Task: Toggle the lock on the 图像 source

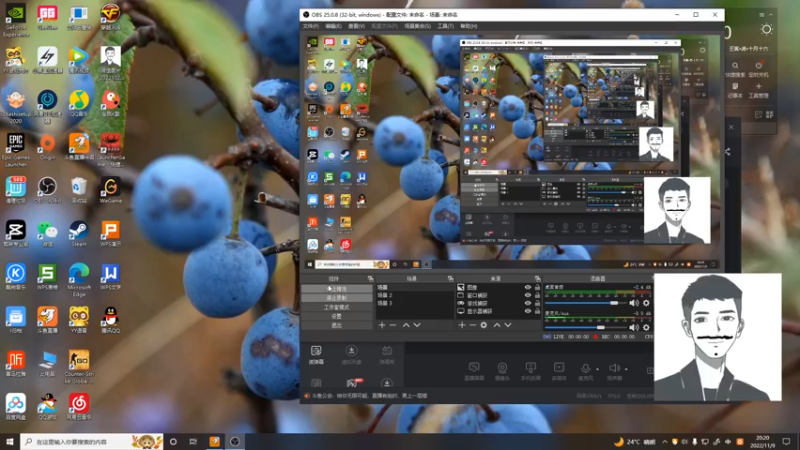Action: point(537,287)
